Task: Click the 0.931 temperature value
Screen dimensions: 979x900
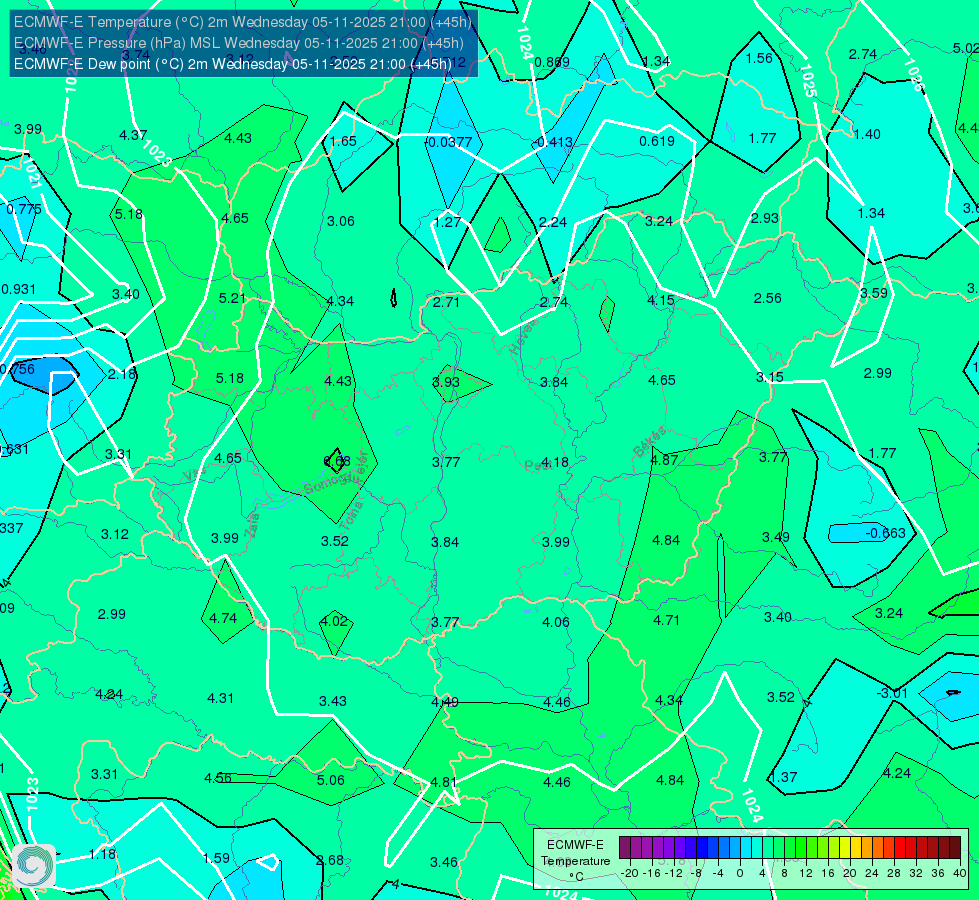Action: pyautogui.click(x=19, y=290)
